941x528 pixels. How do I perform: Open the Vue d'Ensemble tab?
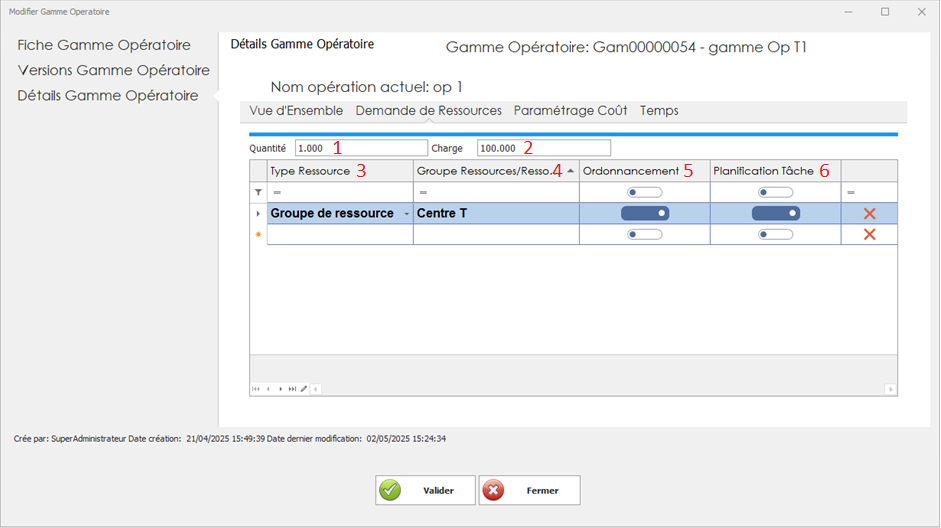click(x=296, y=111)
